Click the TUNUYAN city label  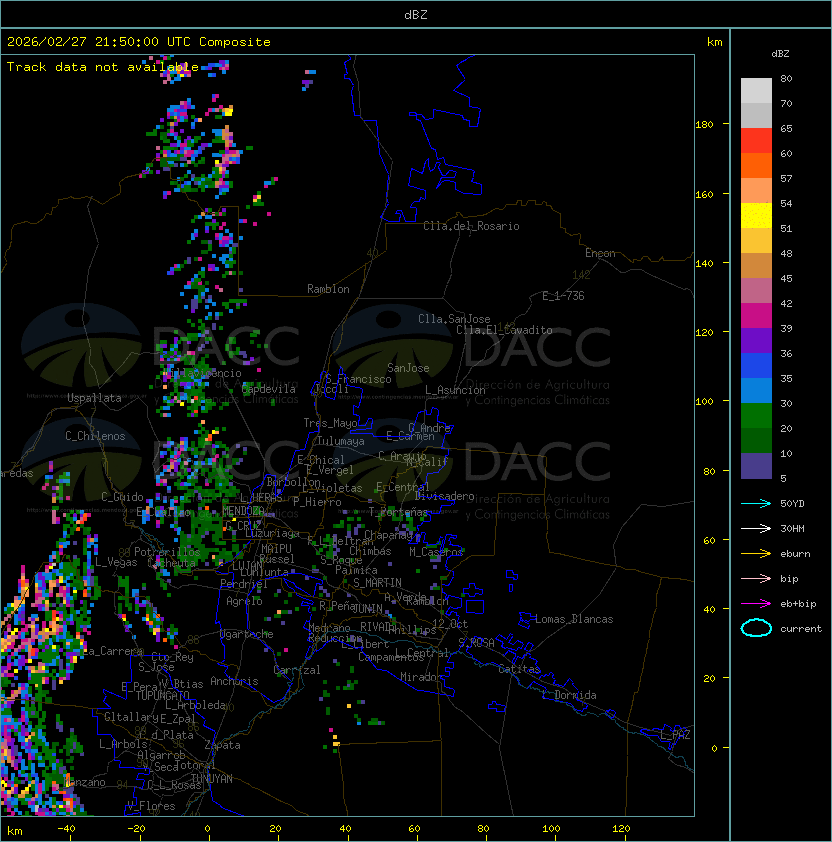[x=212, y=778]
